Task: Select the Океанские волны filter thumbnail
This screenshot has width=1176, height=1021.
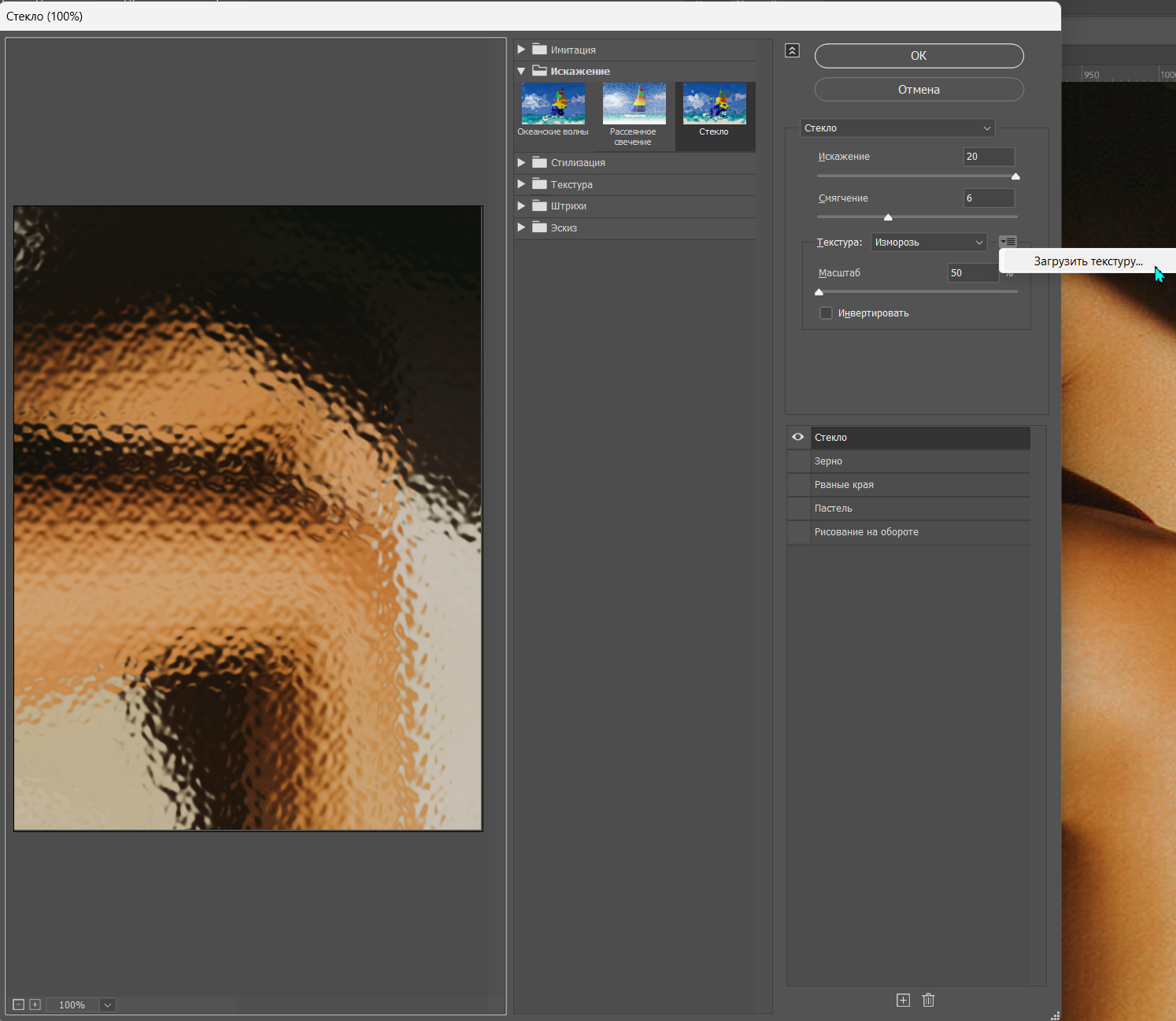Action: (x=553, y=104)
